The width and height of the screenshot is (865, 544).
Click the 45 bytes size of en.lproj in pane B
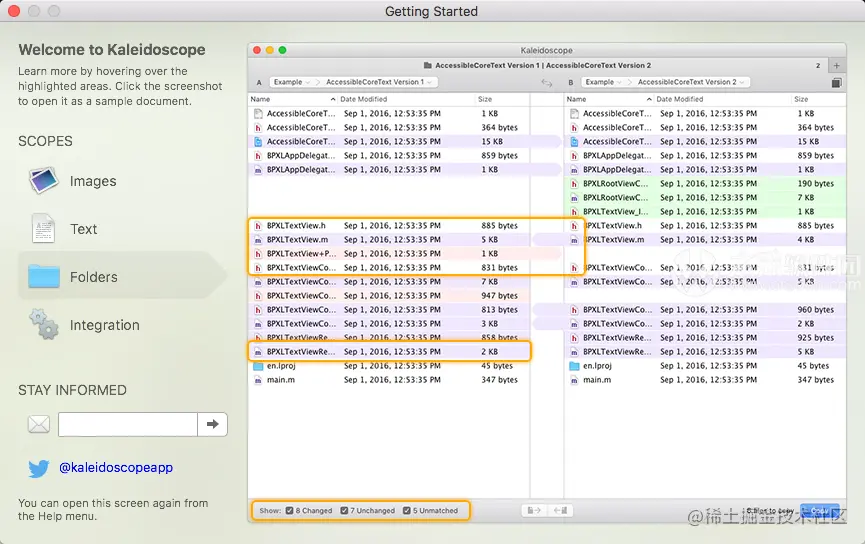[813, 366]
